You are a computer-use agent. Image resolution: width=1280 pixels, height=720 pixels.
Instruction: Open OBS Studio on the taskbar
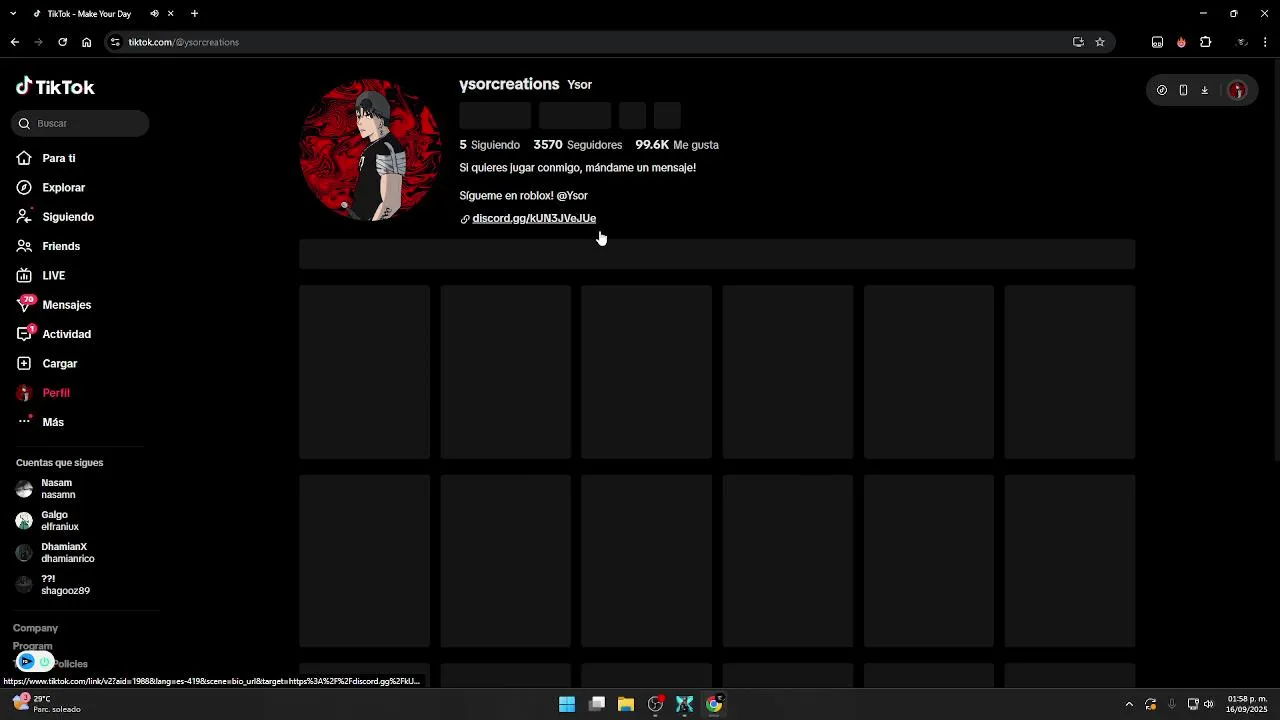click(655, 704)
